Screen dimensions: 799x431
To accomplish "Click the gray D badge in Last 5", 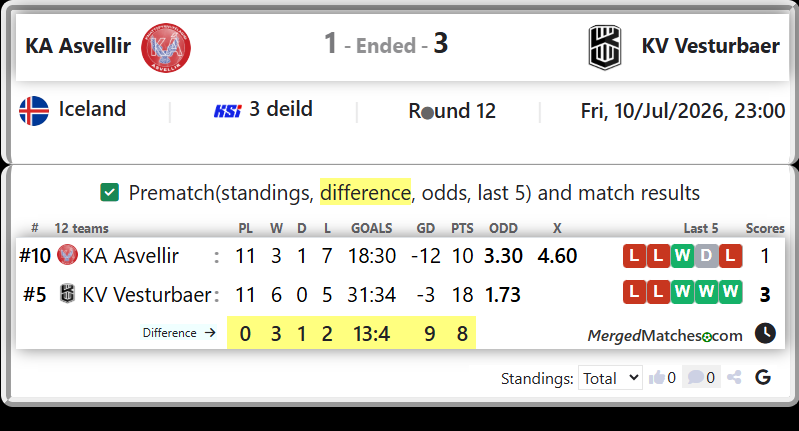I will click(x=706, y=256).
